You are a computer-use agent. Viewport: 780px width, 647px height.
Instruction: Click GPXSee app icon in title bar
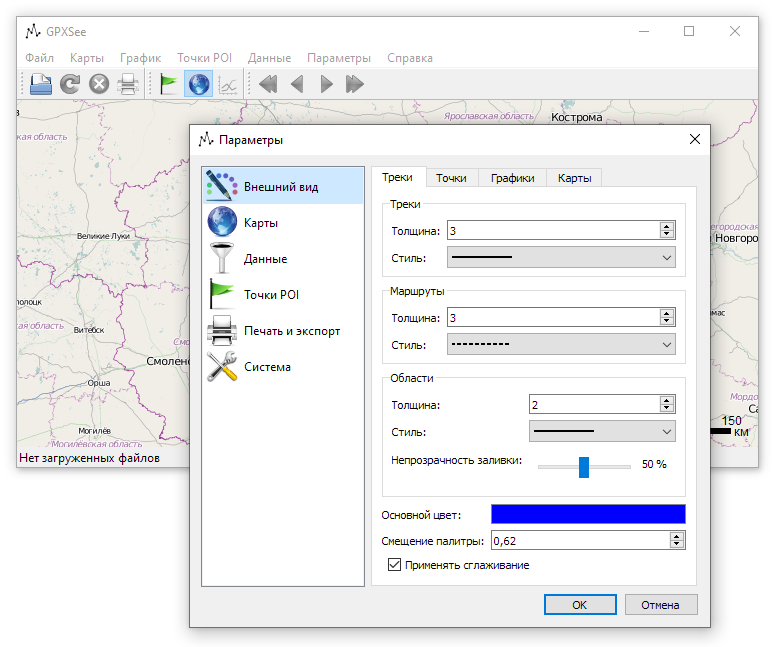click(33, 31)
